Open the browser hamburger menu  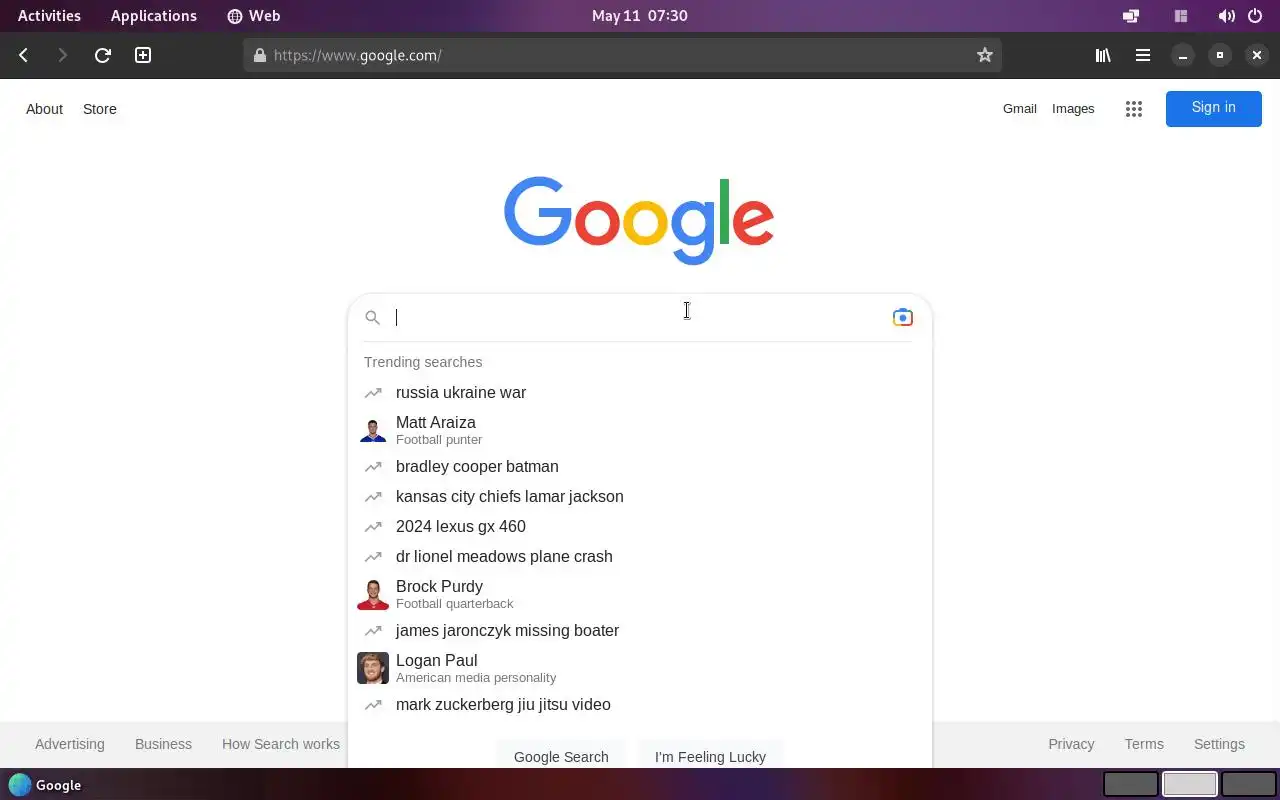pos(1142,55)
